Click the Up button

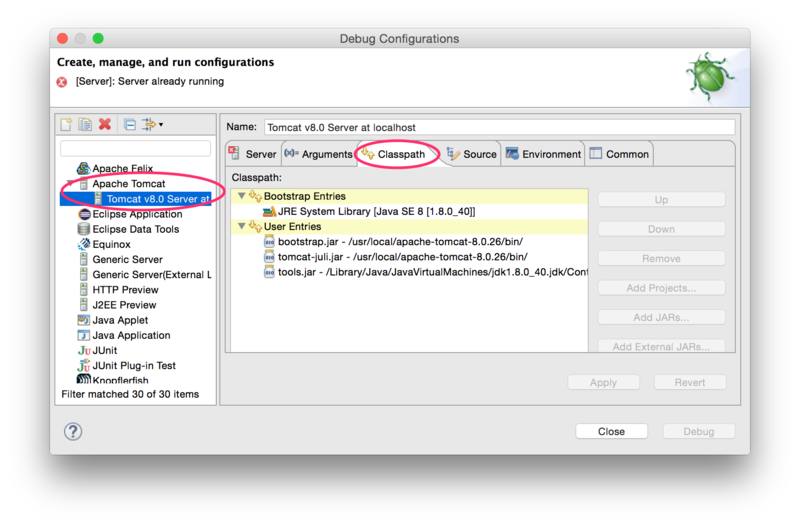click(x=661, y=199)
